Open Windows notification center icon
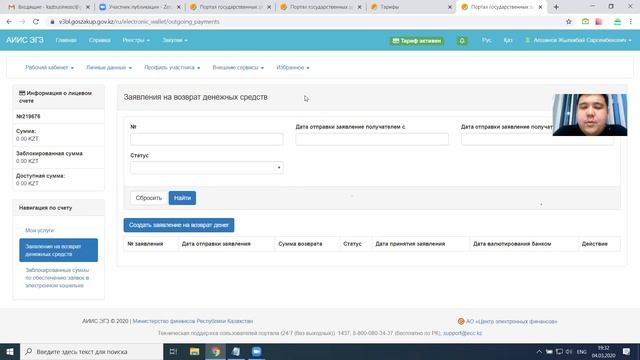 point(626,351)
